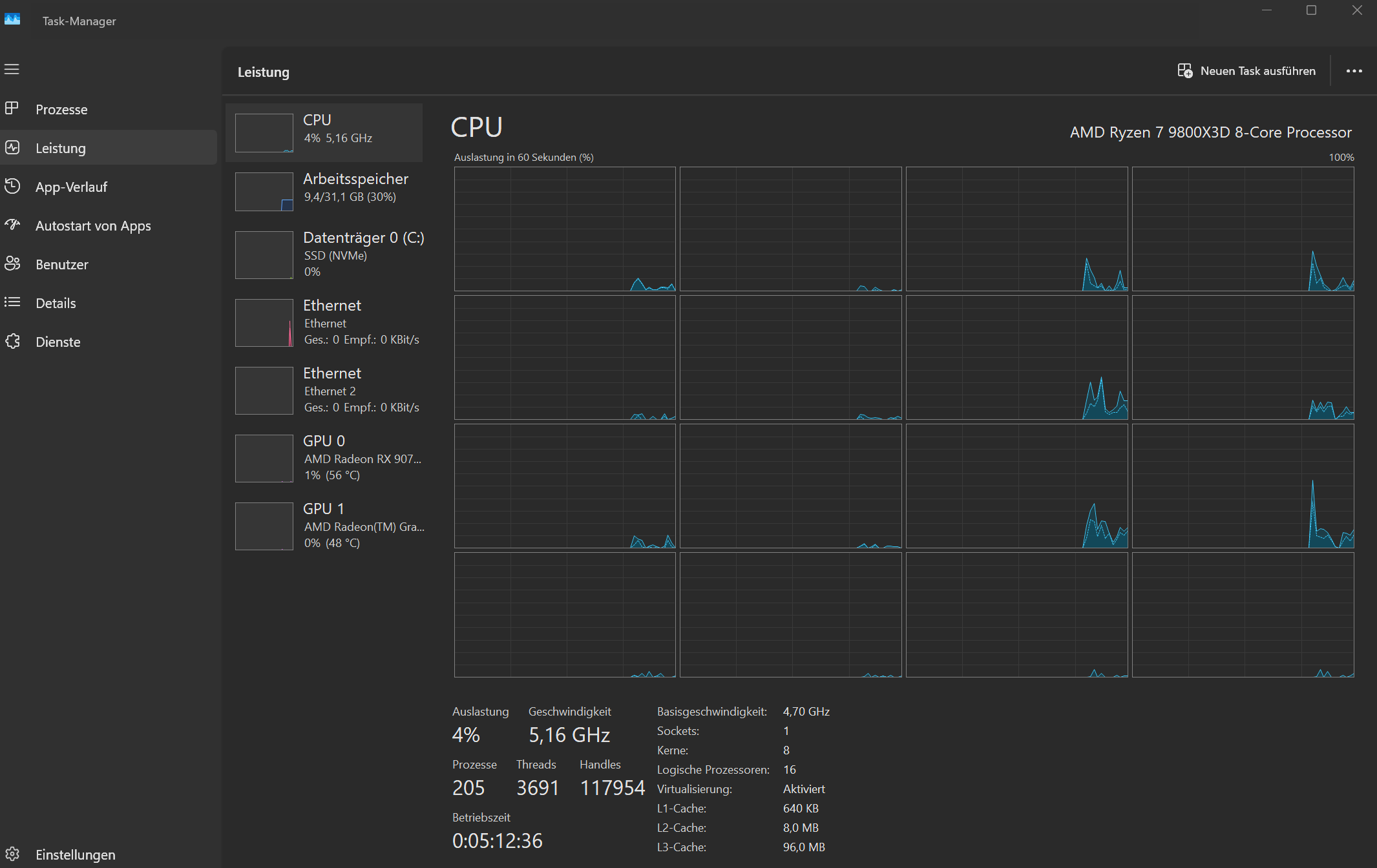Viewport: 1377px width, 868px height.
Task: Click the Geschwindigkeit label below graphs
Action: tap(570, 712)
